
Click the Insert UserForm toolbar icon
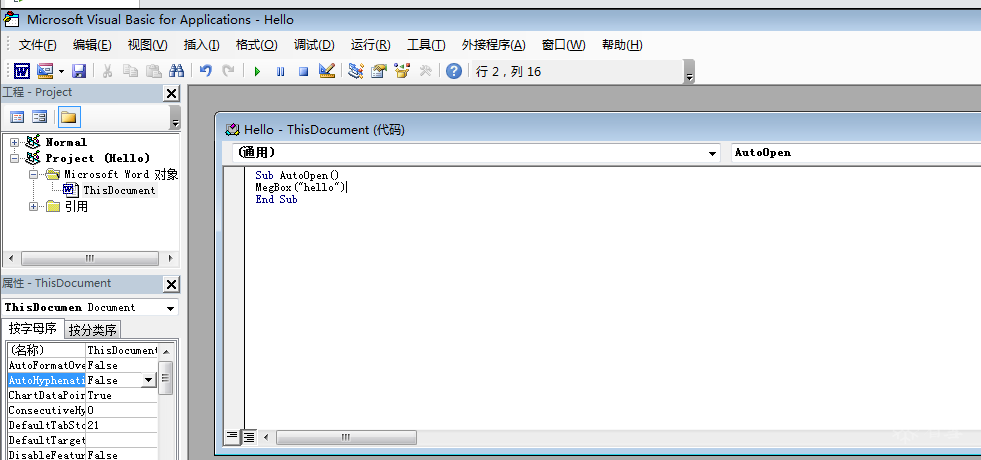[x=45, y=71]
